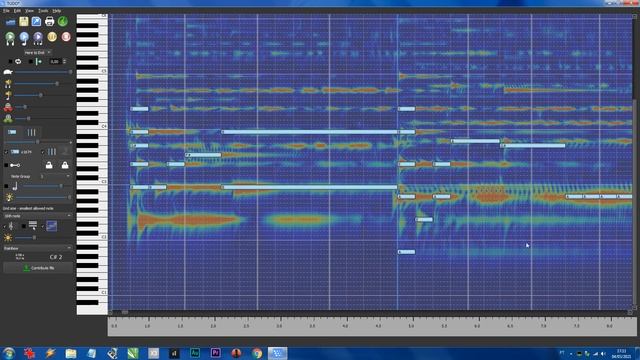640x360 pixels.
Task: Switch to note editing mode button
Action: pyautogui.click(x=12, y=132)
